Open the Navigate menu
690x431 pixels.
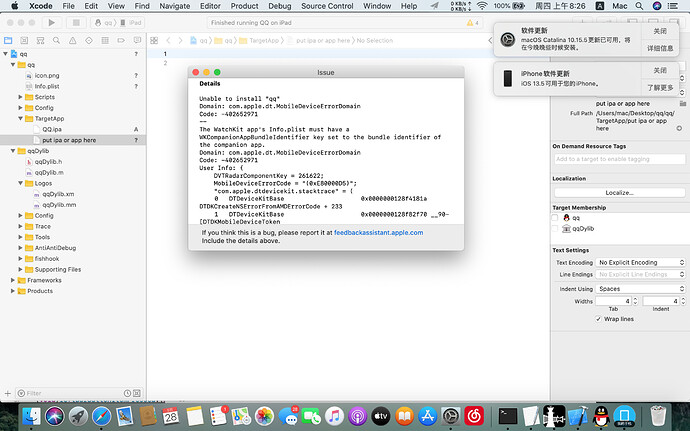point(175,6)
